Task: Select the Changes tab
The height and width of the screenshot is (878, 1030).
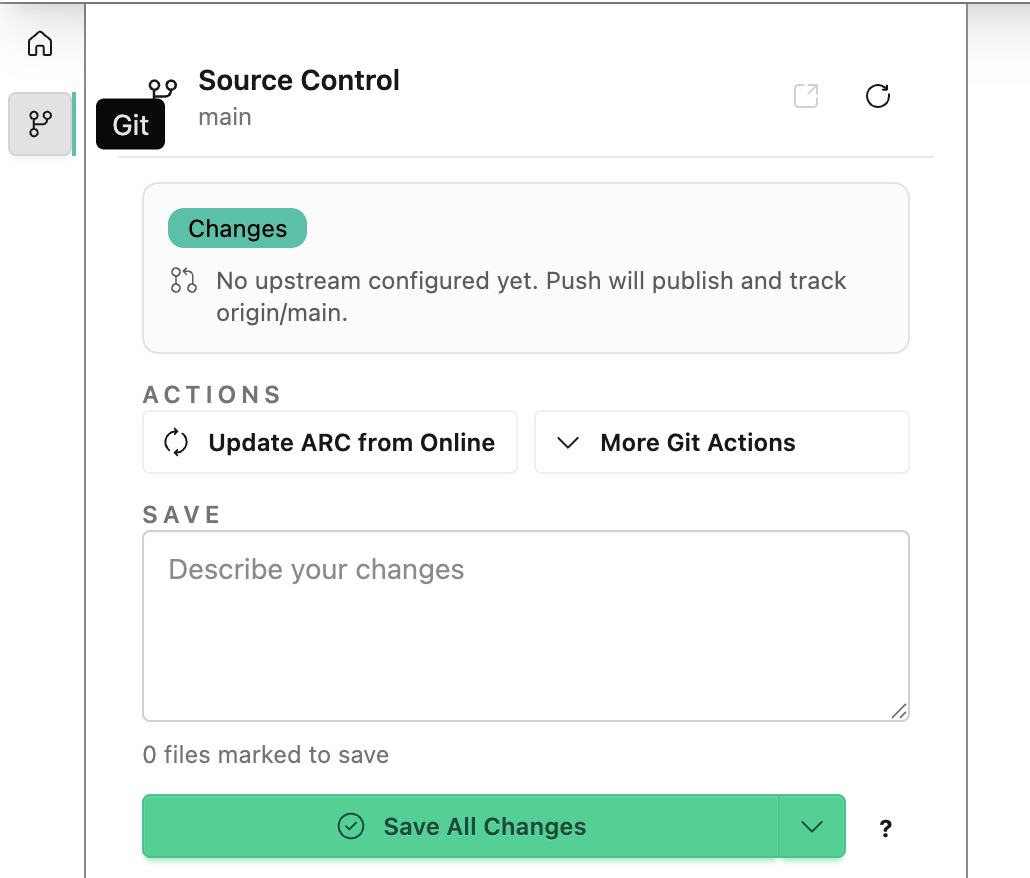Action: (237, 228)
